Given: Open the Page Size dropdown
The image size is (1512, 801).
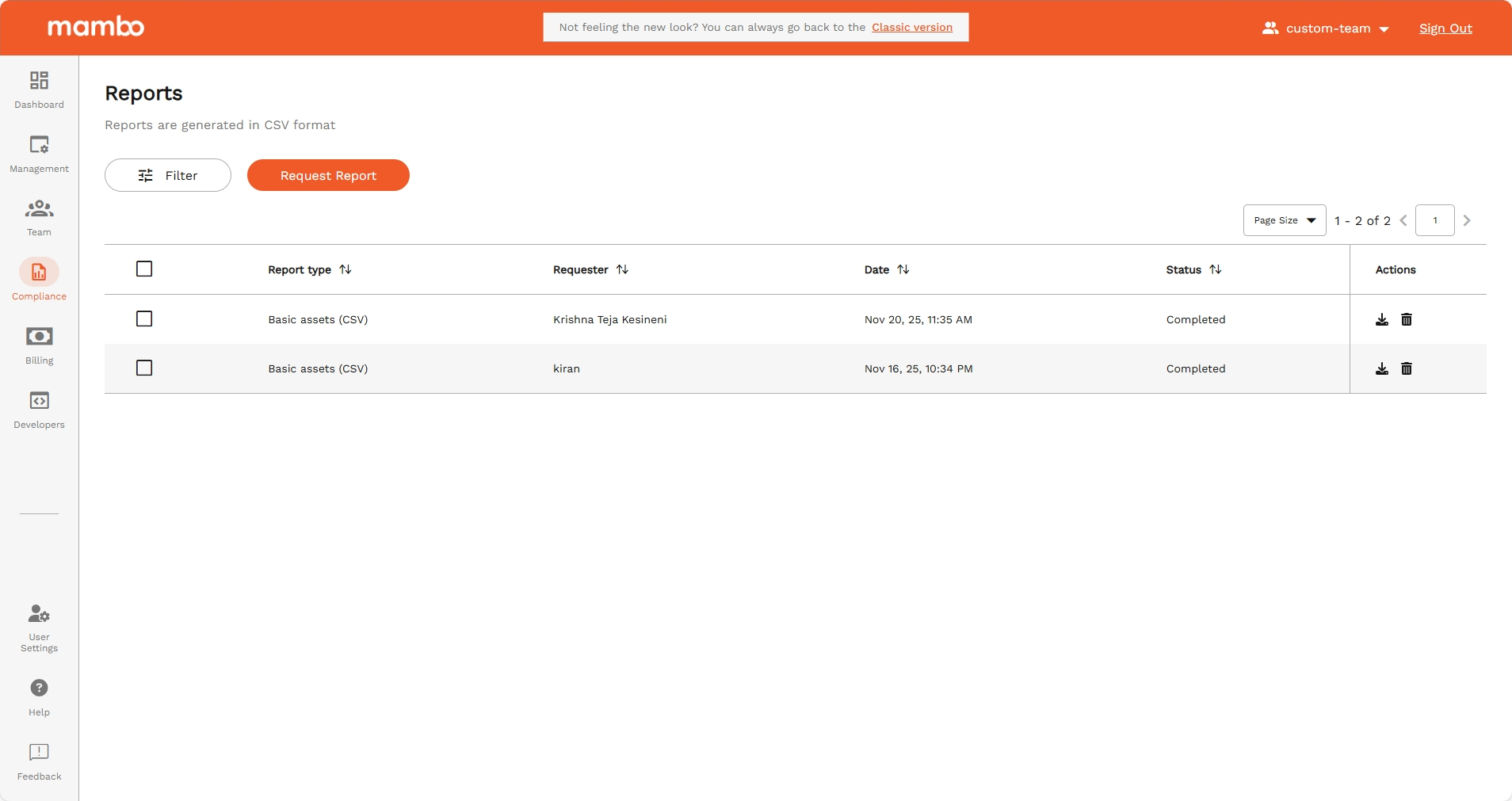Looking at the screenshot, I should (1283, 220).
